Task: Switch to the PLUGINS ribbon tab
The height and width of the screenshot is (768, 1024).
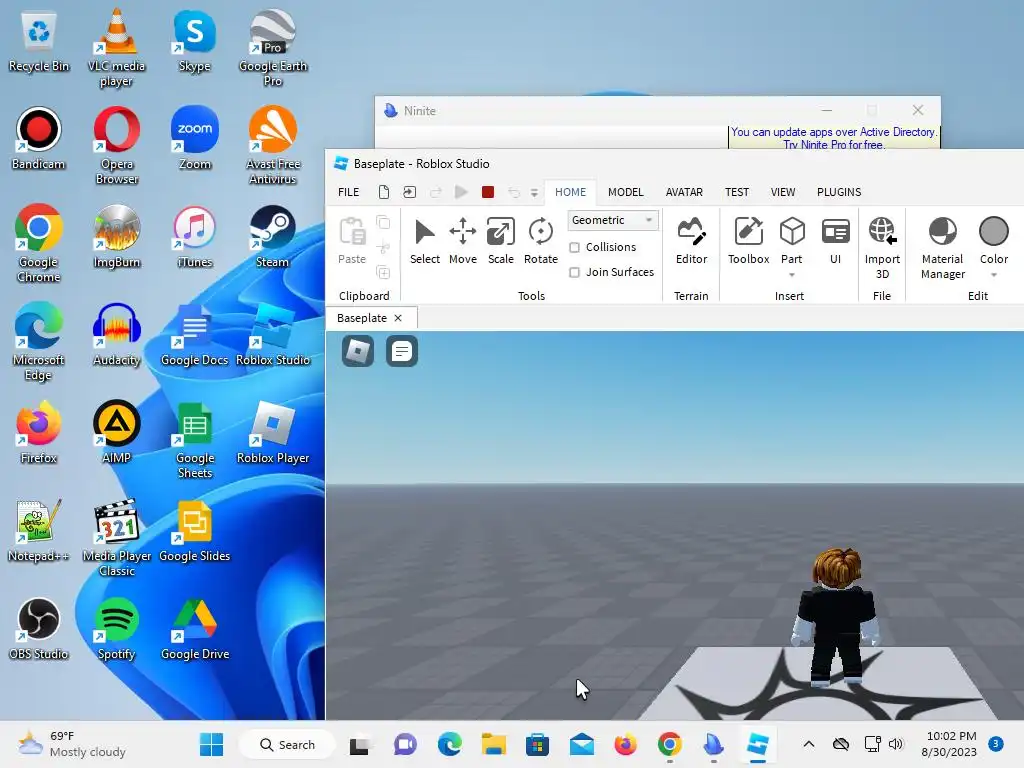Action: click(839, 192)
